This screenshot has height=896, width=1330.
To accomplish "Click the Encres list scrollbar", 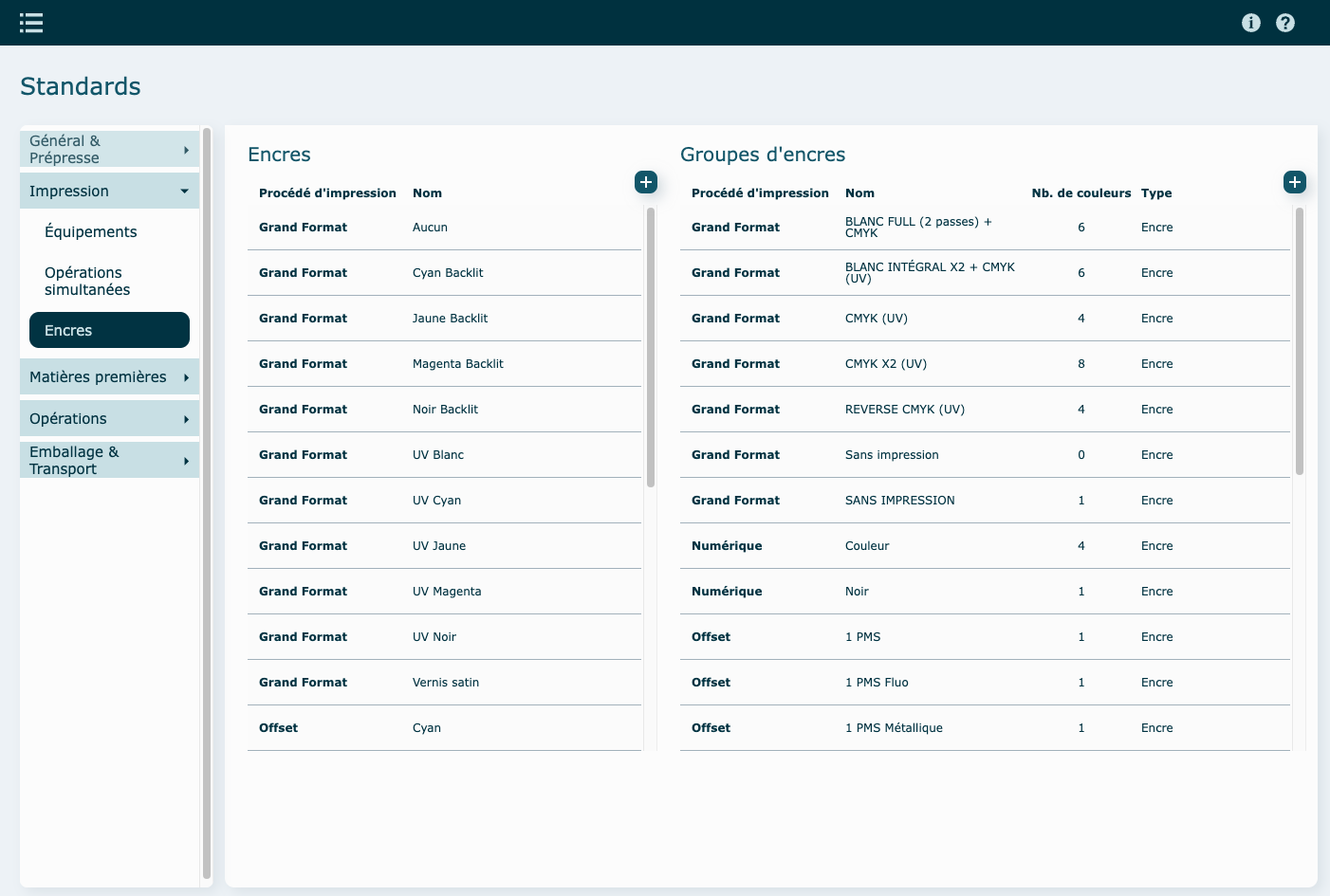I will tap(651, 347).
